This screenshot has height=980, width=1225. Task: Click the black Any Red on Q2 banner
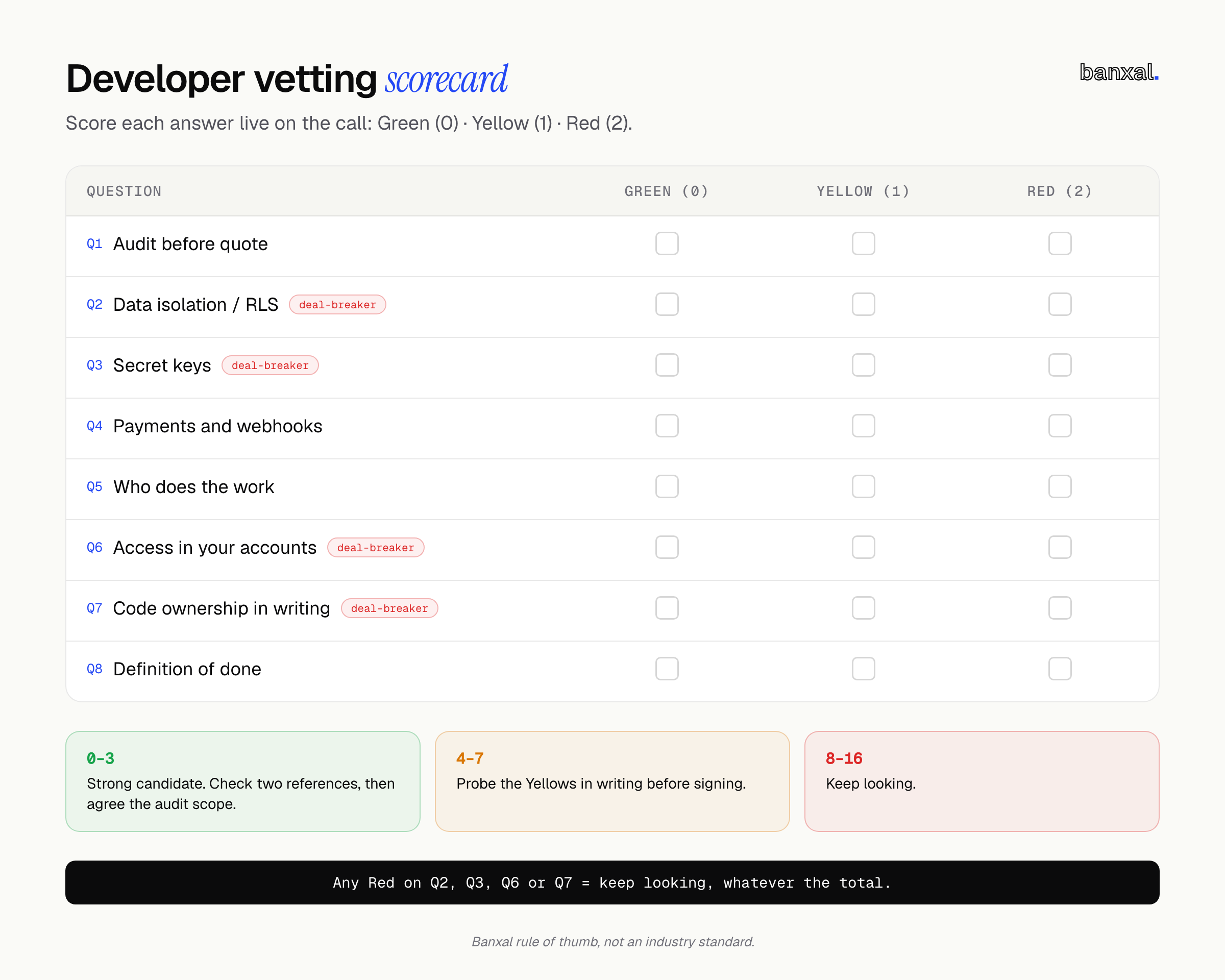click(x=612, y=883)
